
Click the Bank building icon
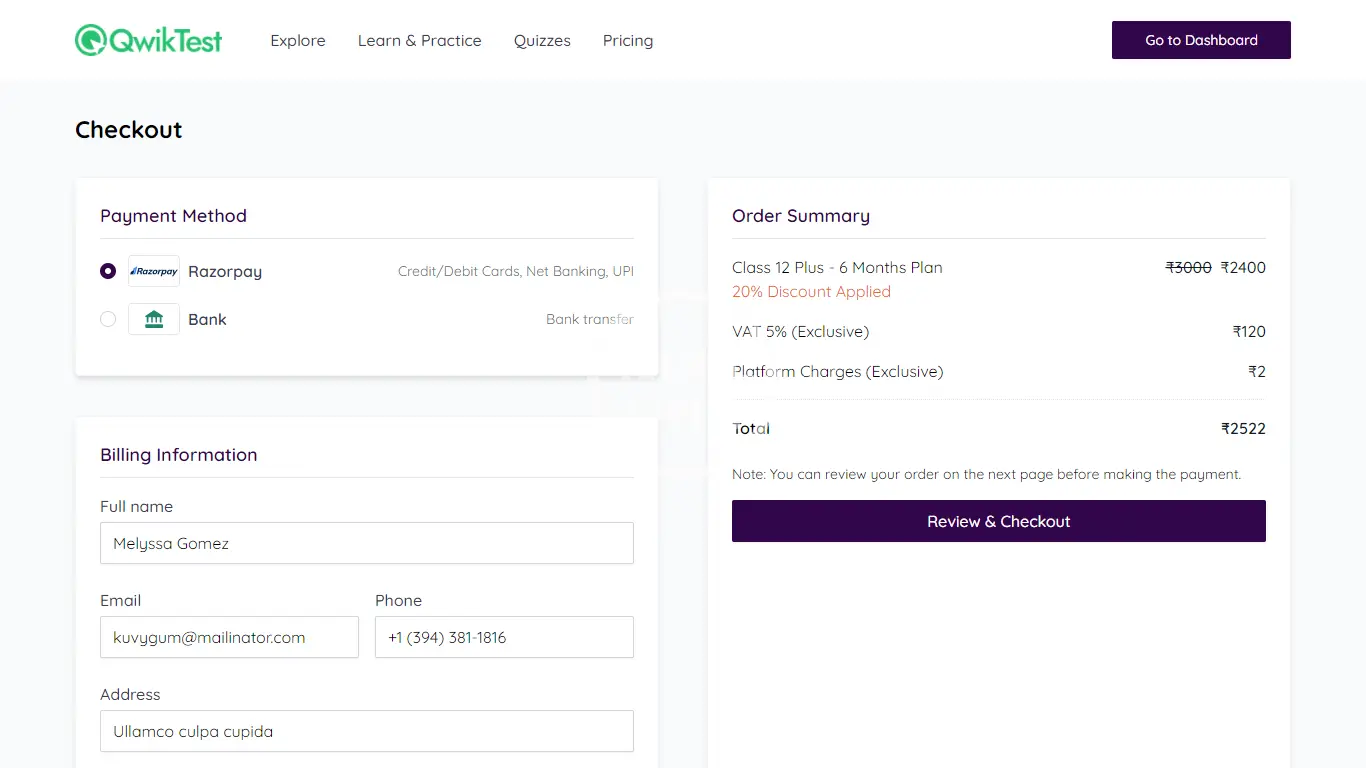(x=154, y=319)
